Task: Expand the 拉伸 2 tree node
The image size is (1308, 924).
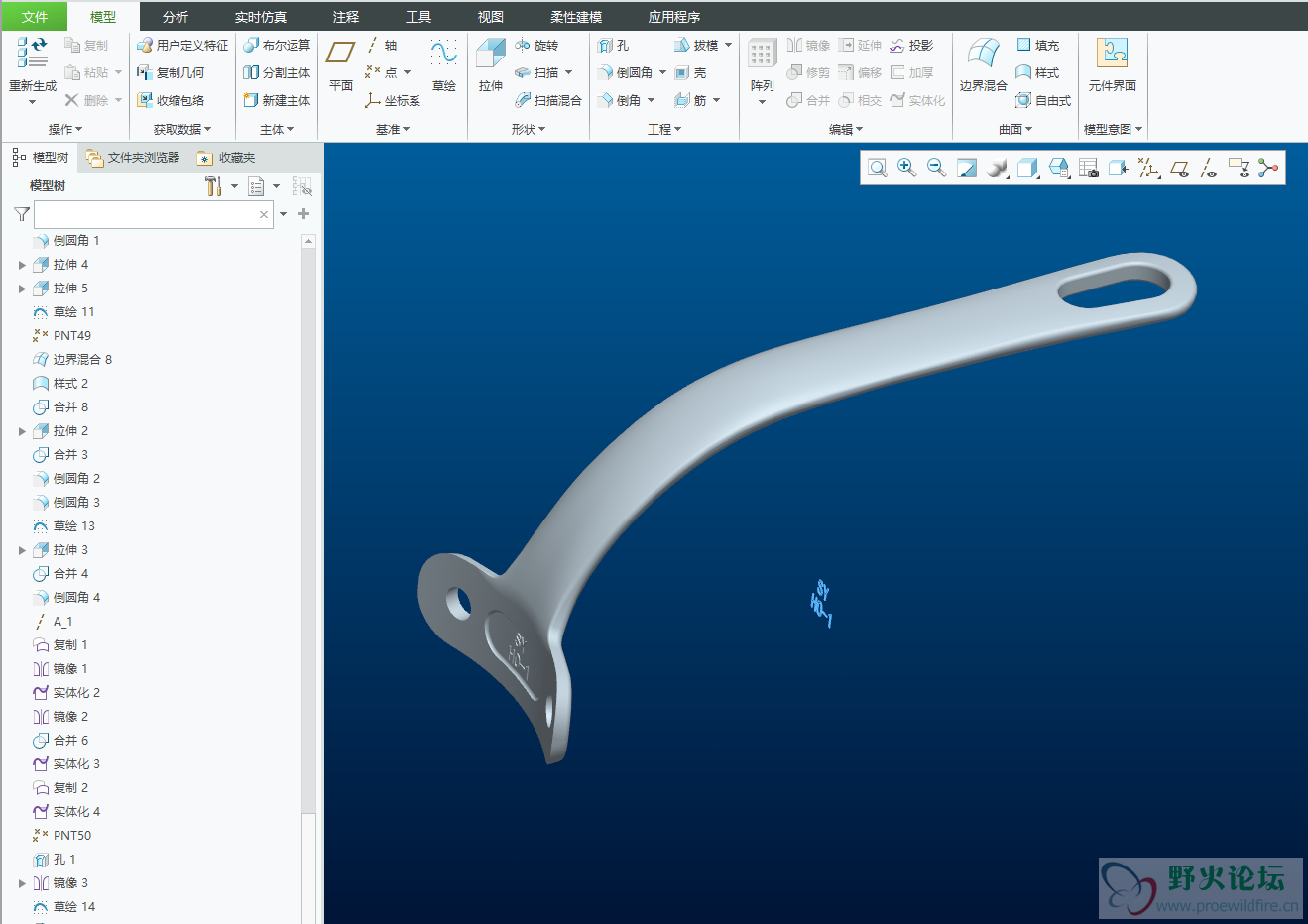Action: coord(22,431)
